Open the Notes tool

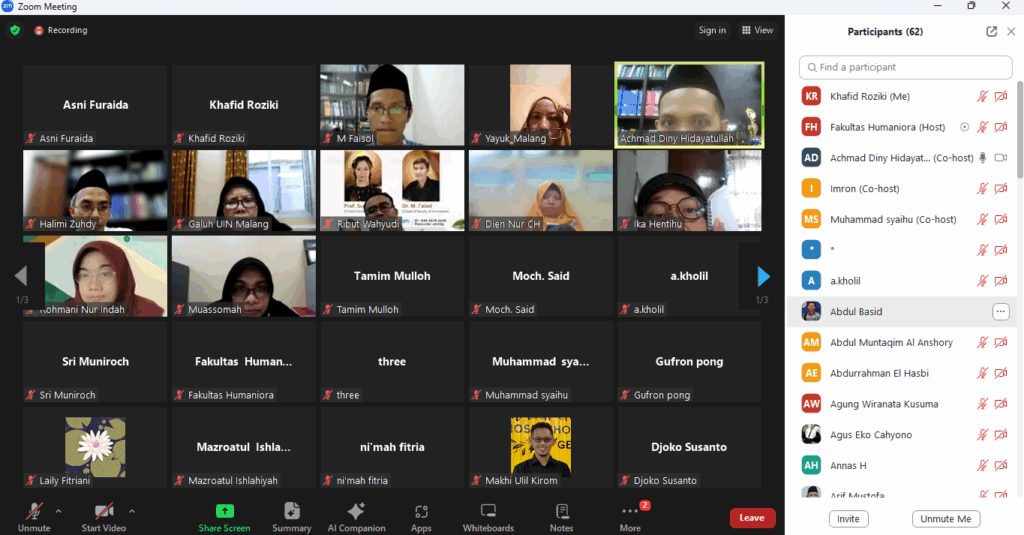561,516
